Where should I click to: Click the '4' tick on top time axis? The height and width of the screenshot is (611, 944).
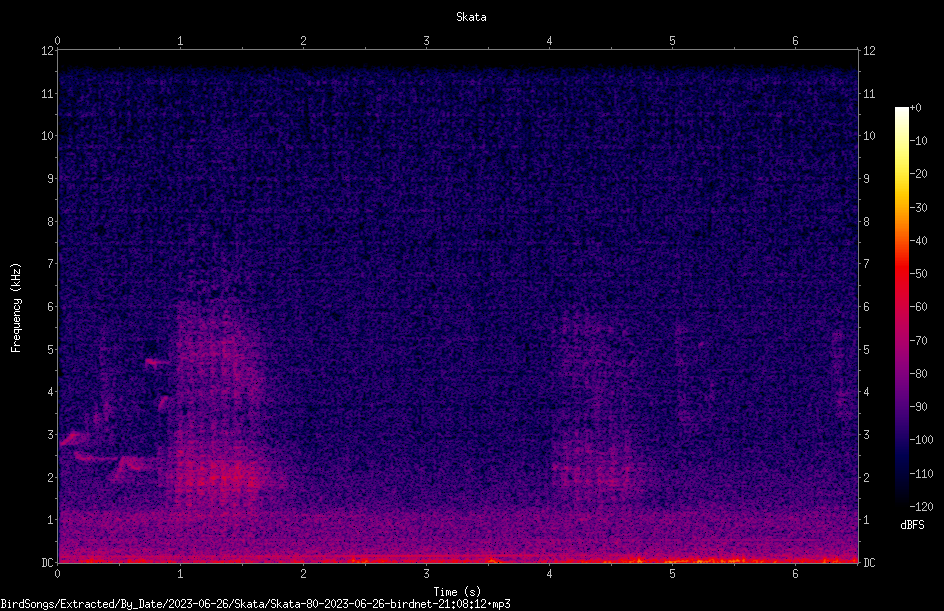[x=549, y=41]
